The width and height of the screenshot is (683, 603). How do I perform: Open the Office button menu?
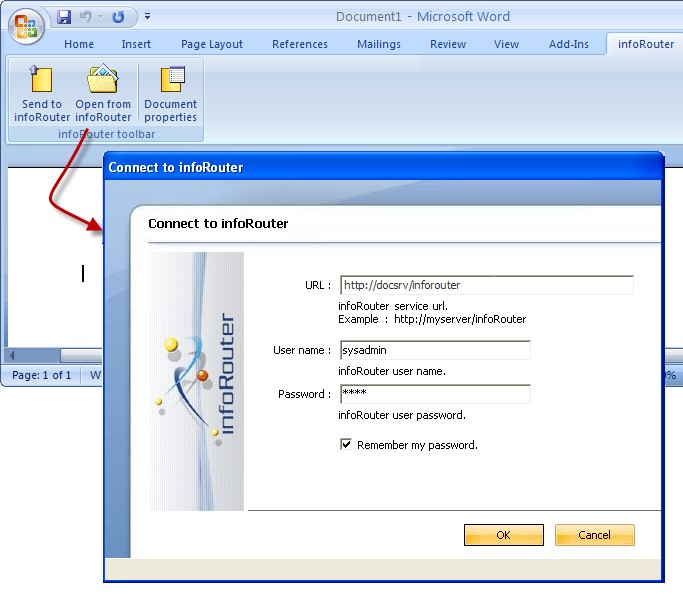(x=26, y=26)
